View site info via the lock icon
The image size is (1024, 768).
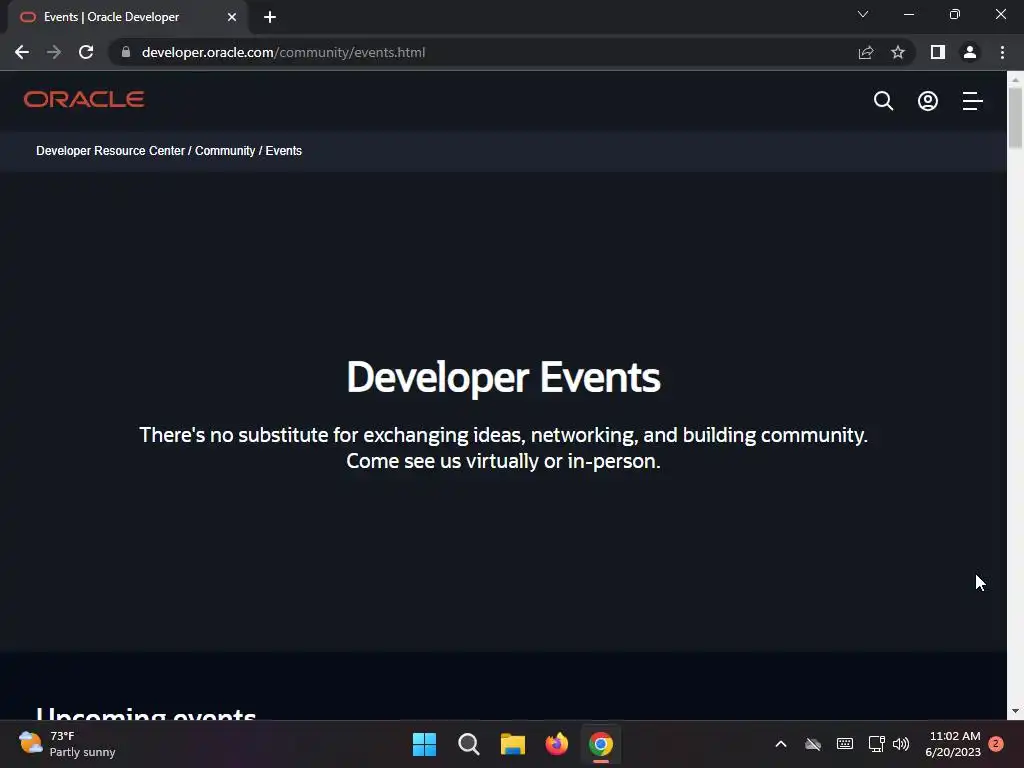[126, 52]
